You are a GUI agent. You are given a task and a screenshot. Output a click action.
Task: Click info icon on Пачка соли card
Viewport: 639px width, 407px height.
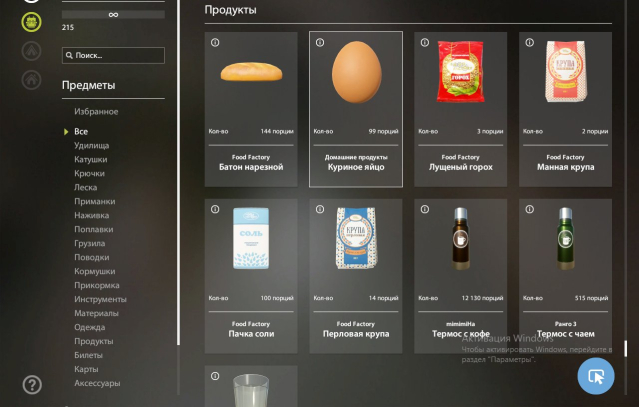coord(215,209)
